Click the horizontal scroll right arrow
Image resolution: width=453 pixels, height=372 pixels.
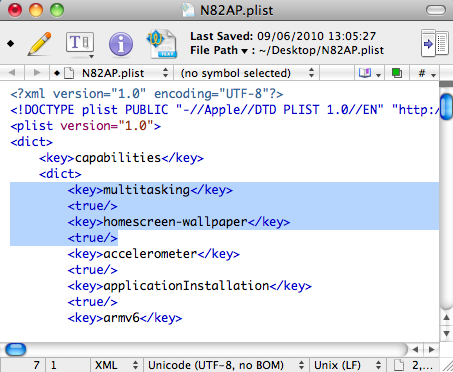click(x=431, y=349)
